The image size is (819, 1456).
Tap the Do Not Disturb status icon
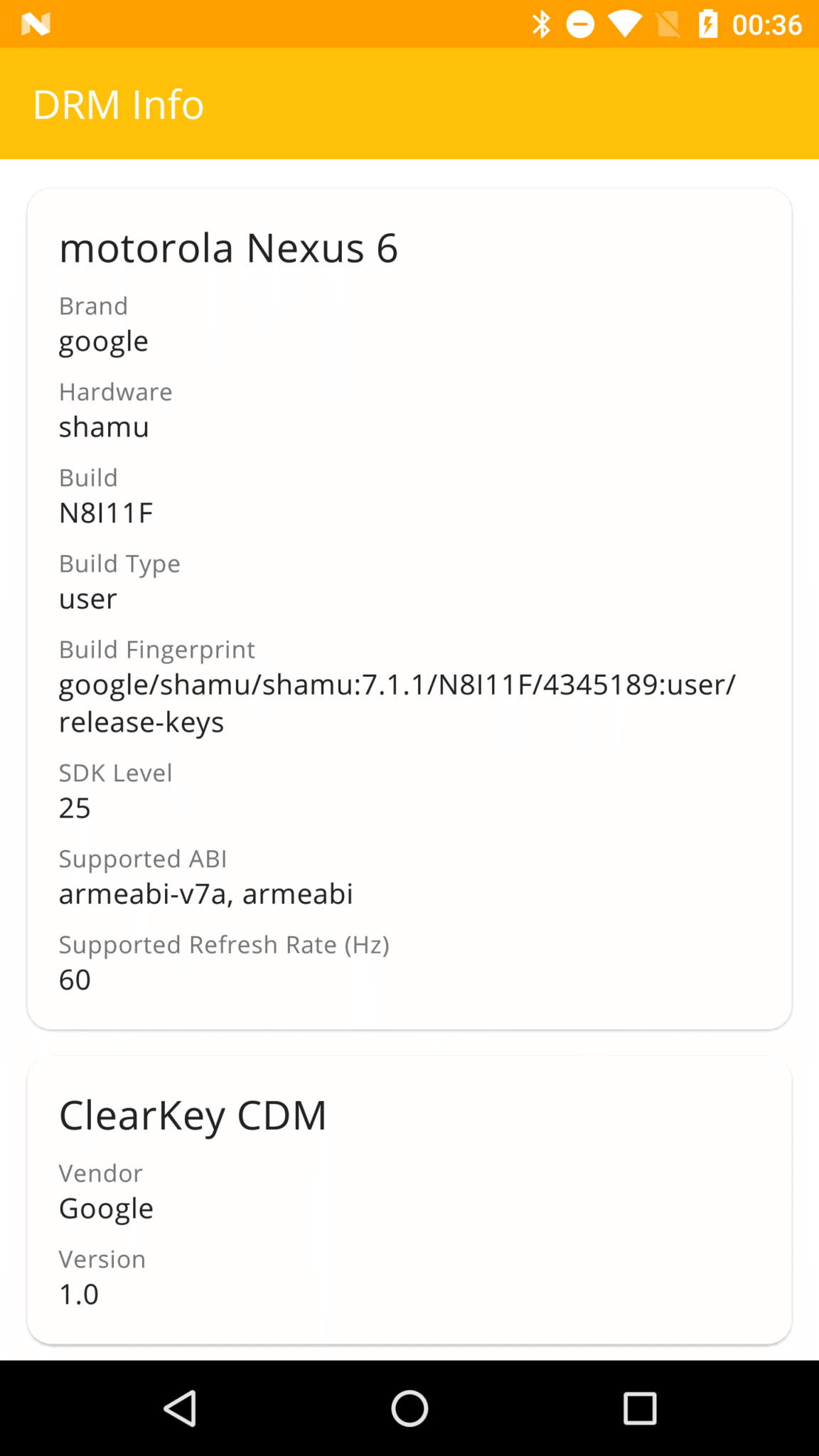(580, 23)
